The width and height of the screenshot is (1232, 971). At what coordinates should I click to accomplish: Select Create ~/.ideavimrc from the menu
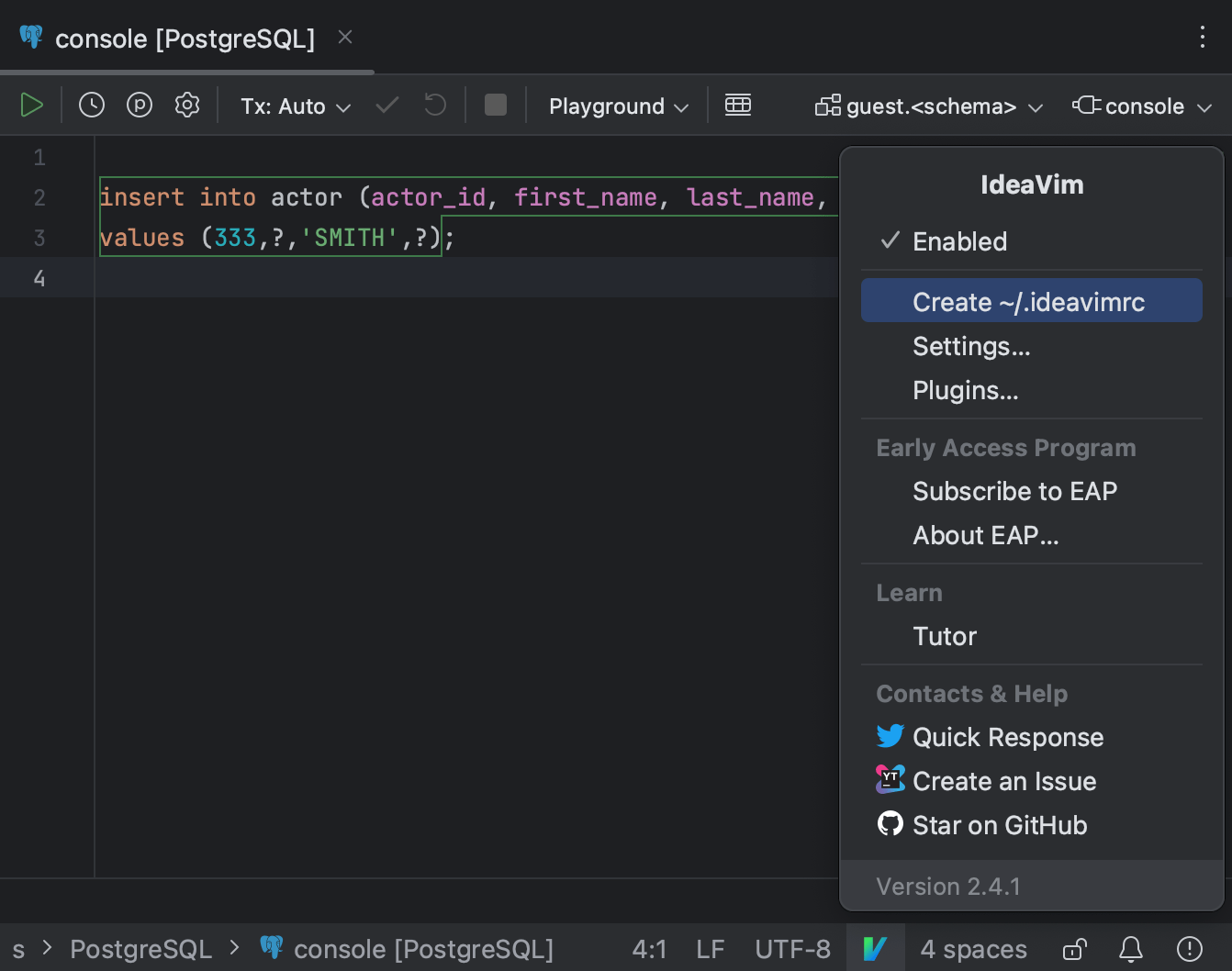[x=1030, y=300]
